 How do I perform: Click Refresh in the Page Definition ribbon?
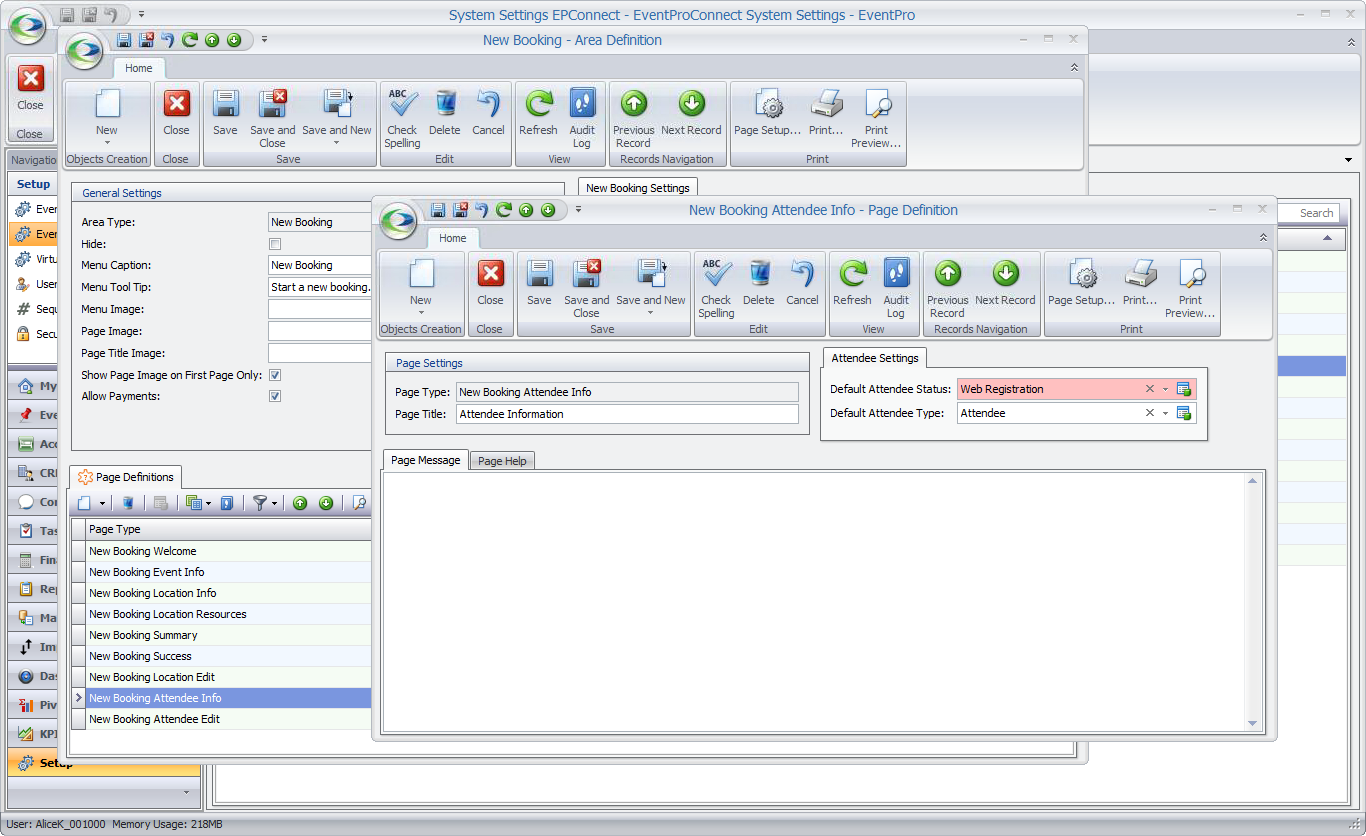852,284
